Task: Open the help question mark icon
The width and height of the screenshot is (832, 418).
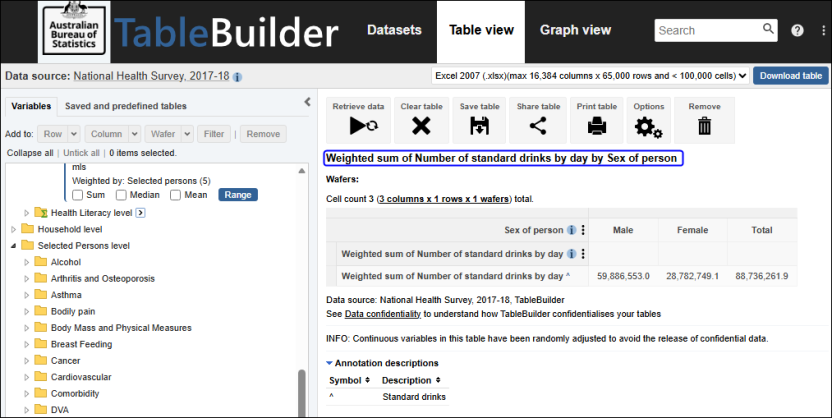Action: click(797, 30)
